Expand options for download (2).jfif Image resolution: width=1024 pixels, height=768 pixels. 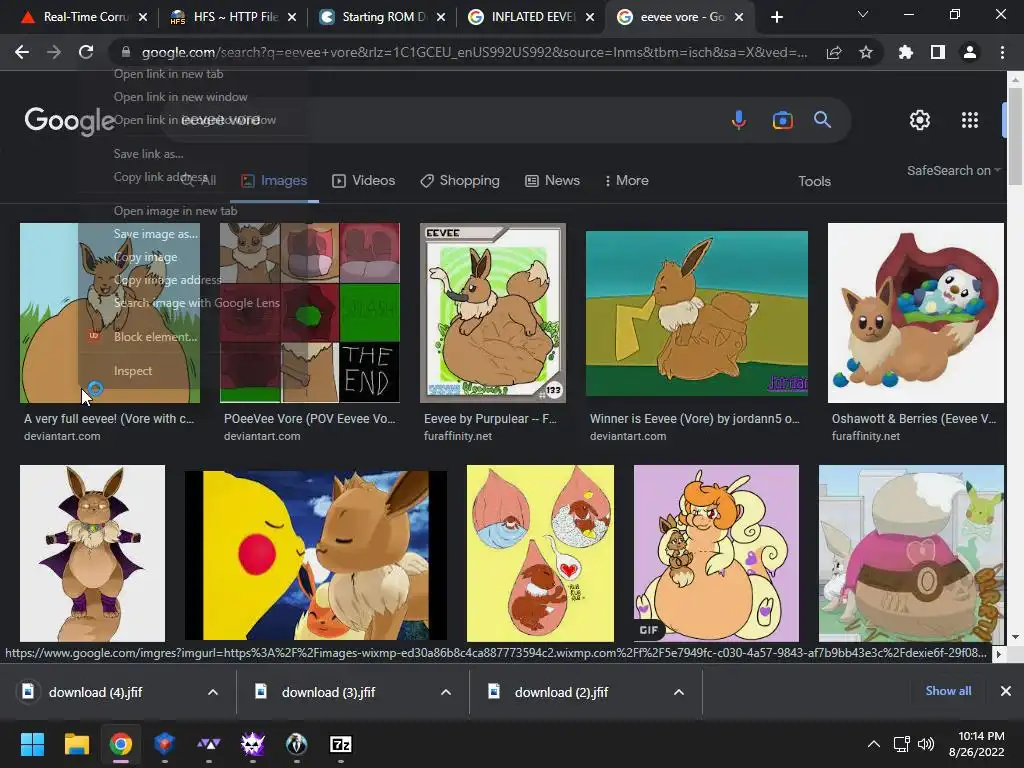679,692
